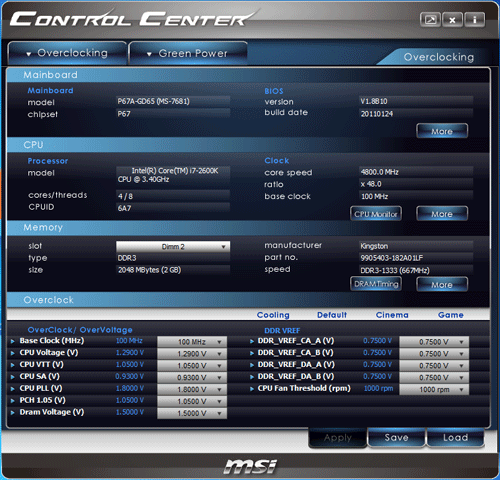Click the mainboard model P67A-GD65 value
This screenshot has height=480, width=500.
(x=173, y=101)
